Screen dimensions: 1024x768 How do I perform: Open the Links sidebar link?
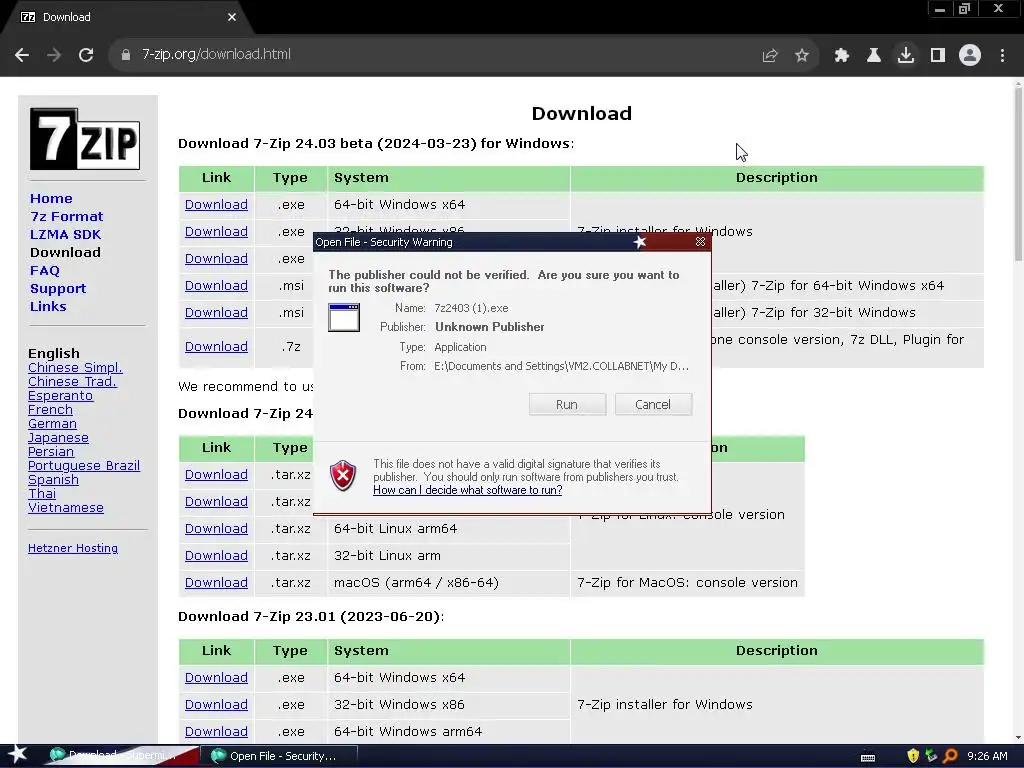(x=48, y=306)
